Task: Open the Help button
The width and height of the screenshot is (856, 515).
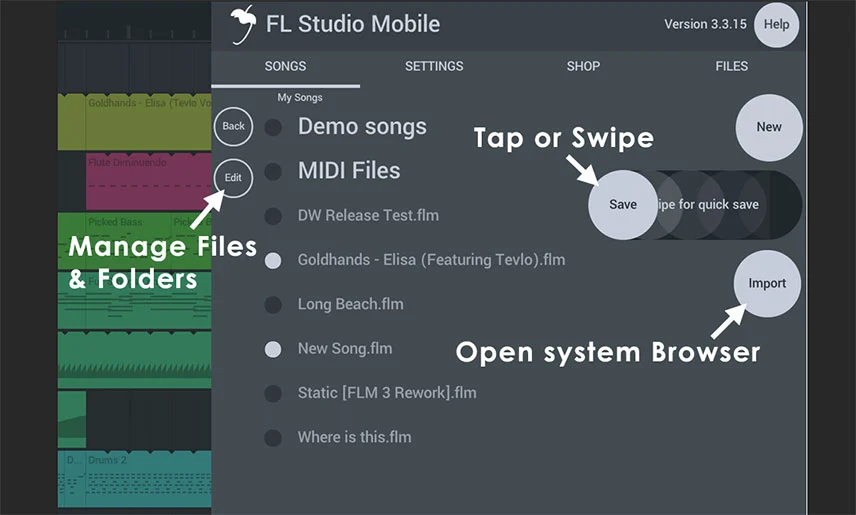Action: tap(776, 25)
